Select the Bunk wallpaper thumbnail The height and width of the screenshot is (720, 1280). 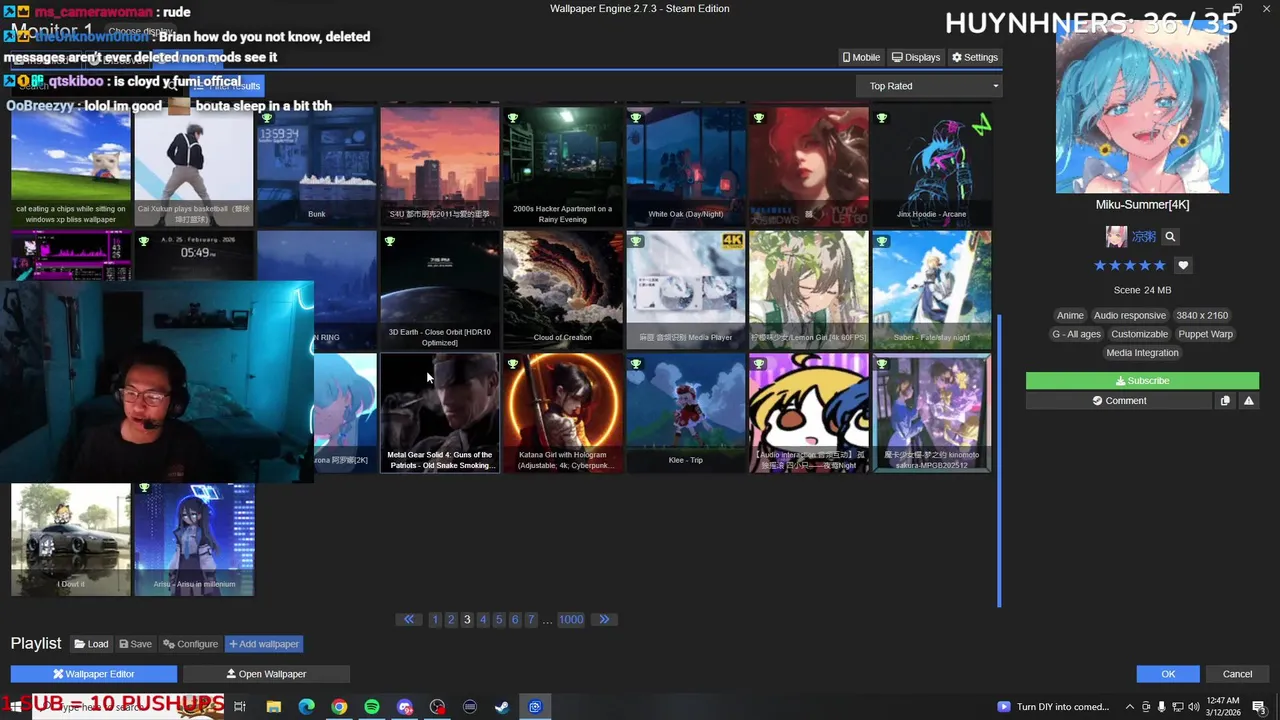[317, 166]
